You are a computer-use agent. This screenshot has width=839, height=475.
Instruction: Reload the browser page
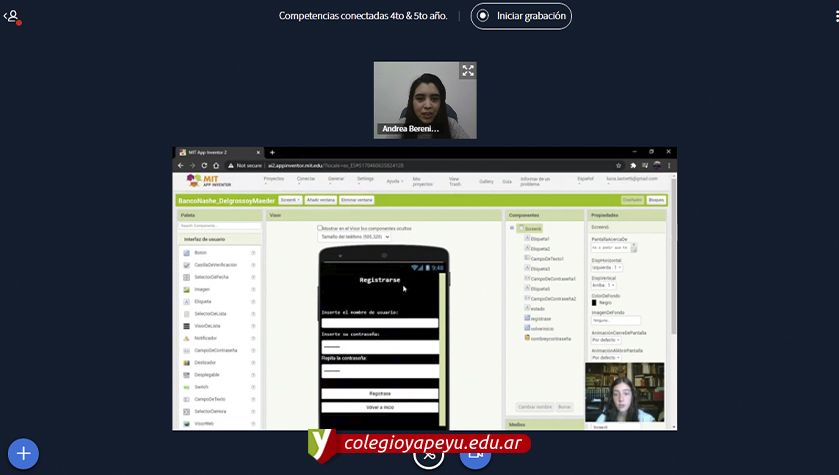[x=204, y=165]
